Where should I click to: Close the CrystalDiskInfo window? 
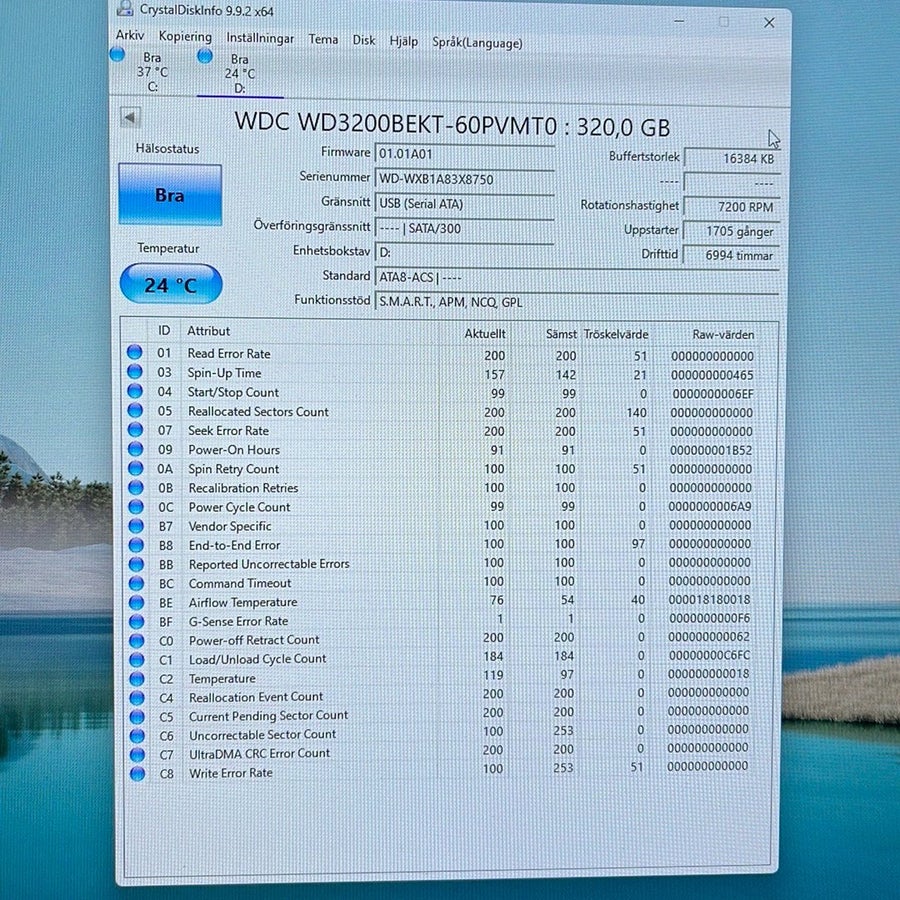769,22
